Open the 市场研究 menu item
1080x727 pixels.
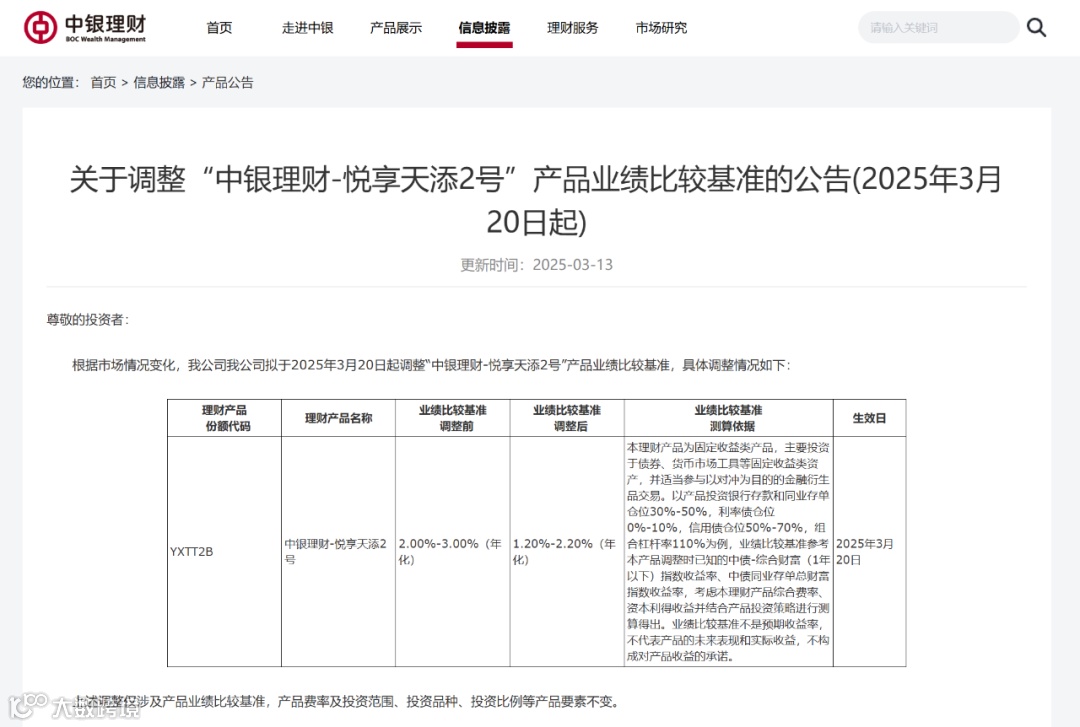click(661, 28)
